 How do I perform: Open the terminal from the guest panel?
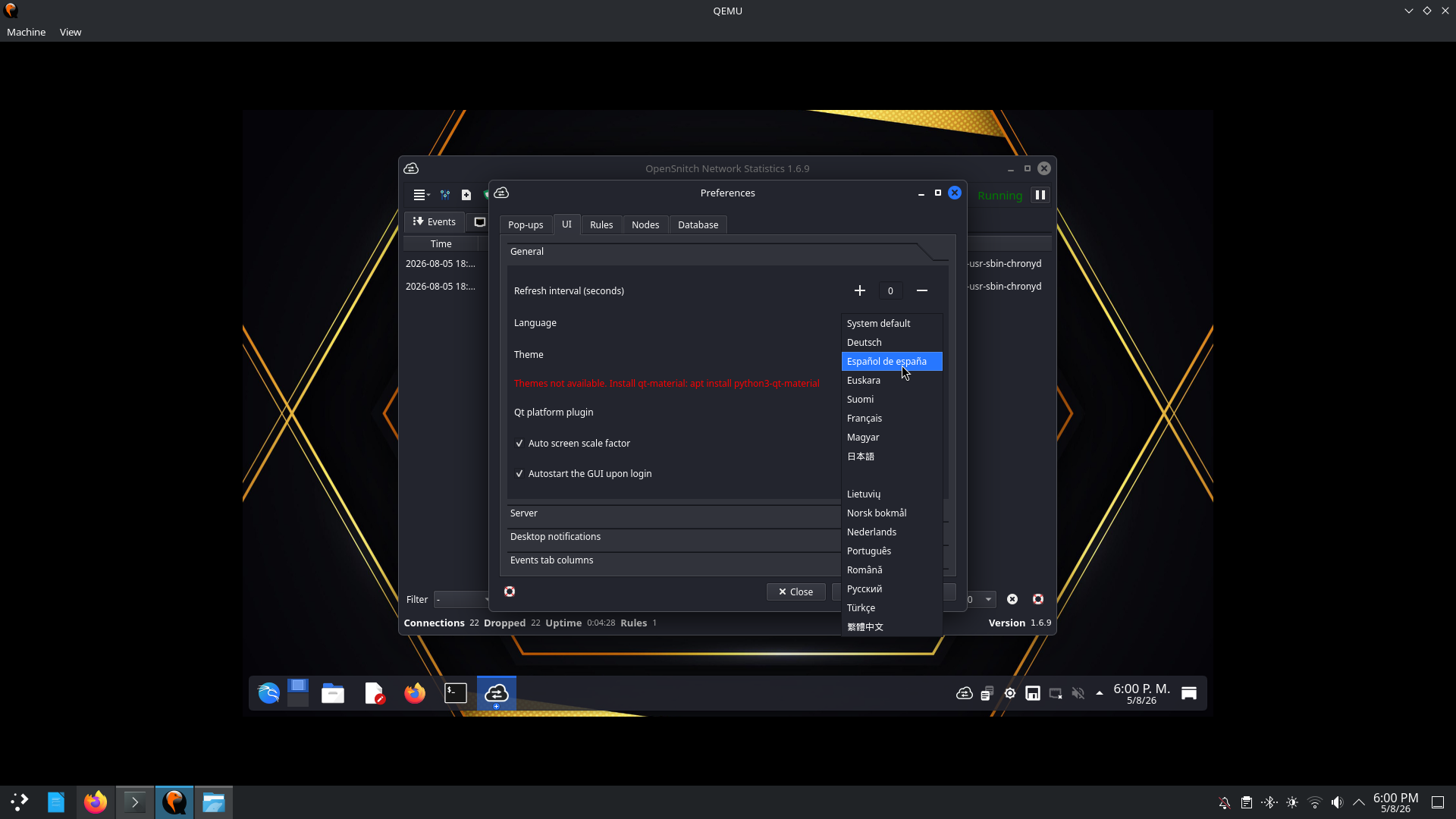click(x=456, y=693)
